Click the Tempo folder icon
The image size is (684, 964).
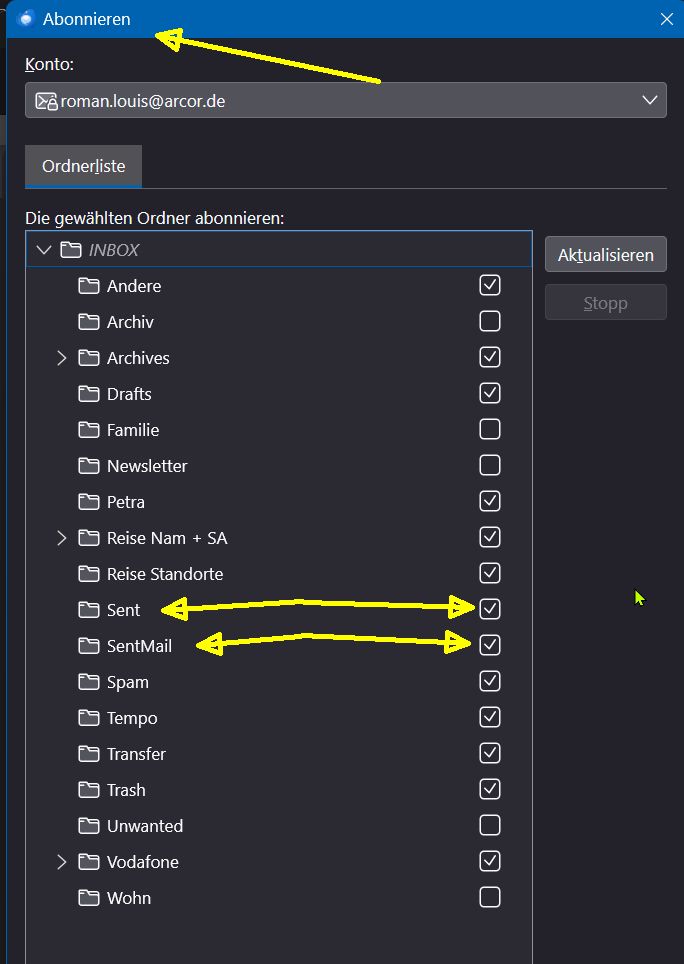pyautogui.click(x=89, y=717)
